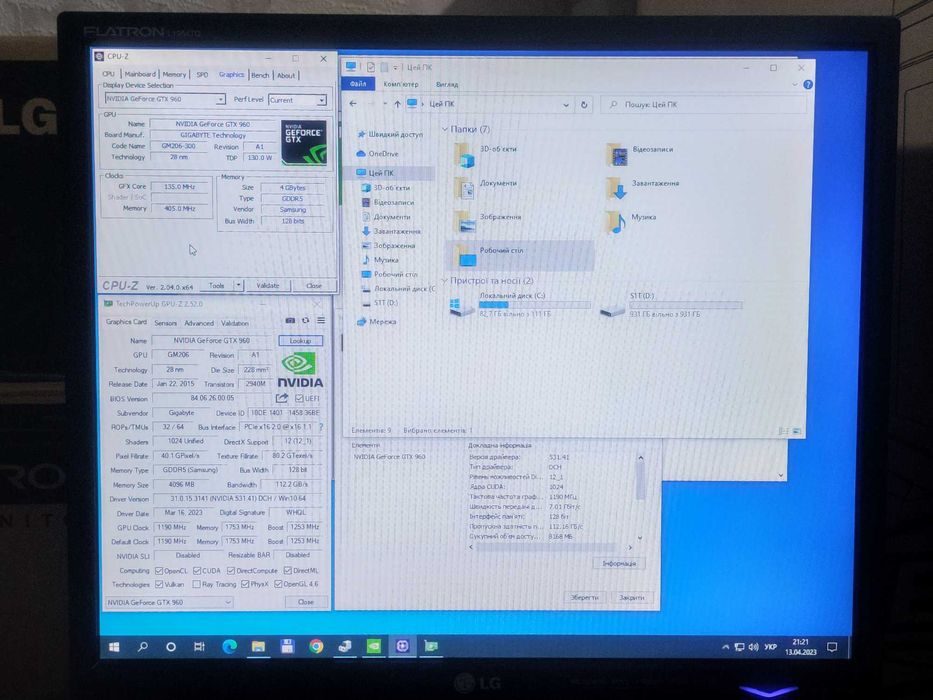Collapse the Пристрої та носії (2) group
The width and height of the screenshot is (933, 700).
pos(444,280)
